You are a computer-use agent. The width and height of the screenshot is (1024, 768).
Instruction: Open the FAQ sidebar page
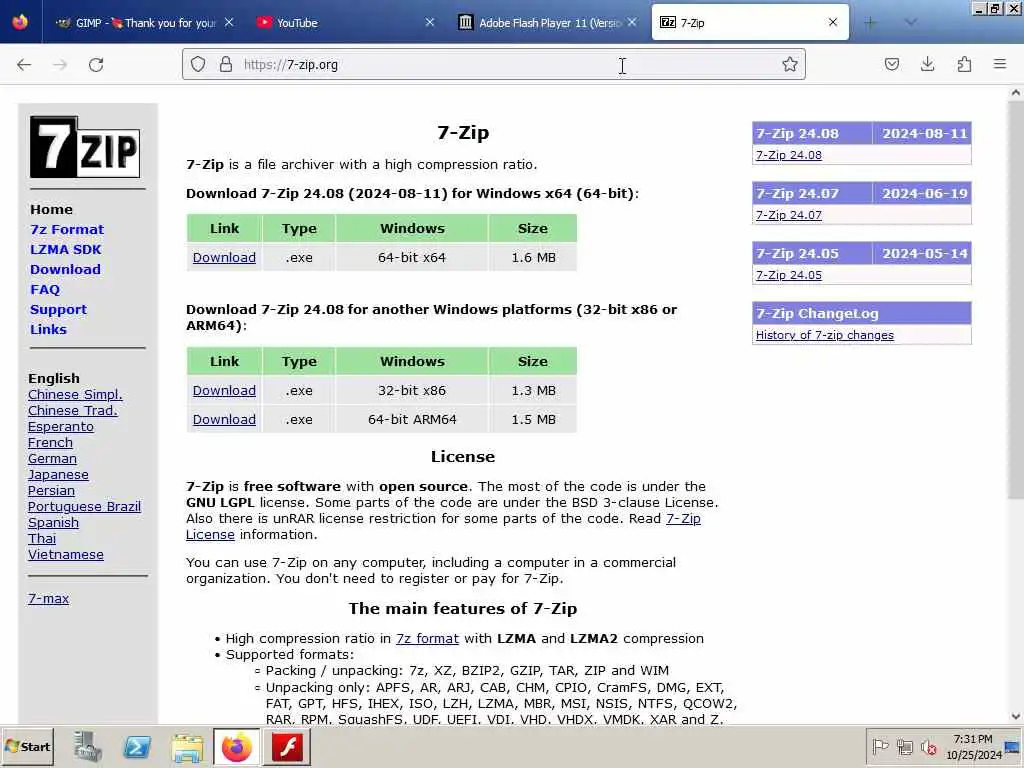[45, 289]
